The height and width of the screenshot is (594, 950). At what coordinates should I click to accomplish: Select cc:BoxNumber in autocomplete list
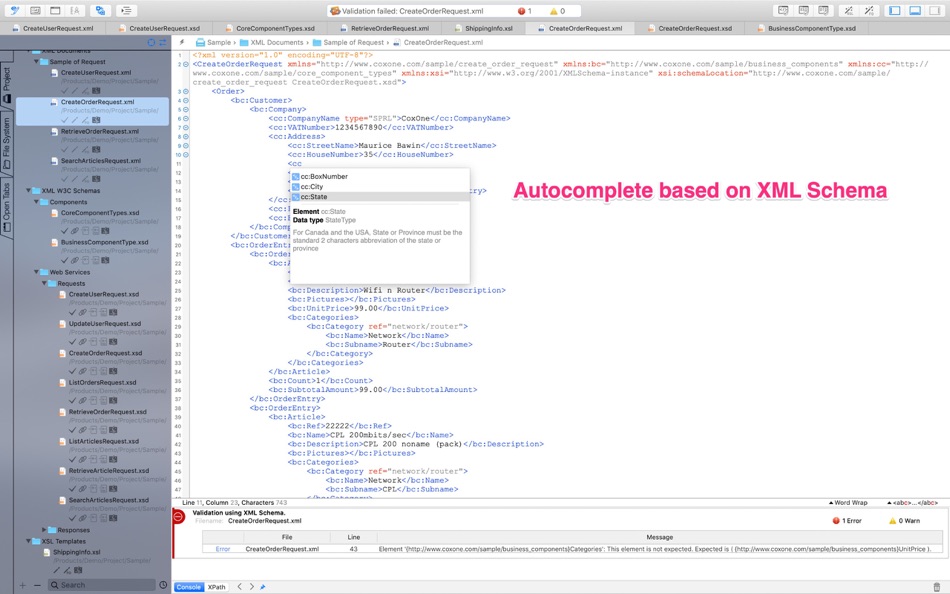pyautogui.click(x=380, y=176)
